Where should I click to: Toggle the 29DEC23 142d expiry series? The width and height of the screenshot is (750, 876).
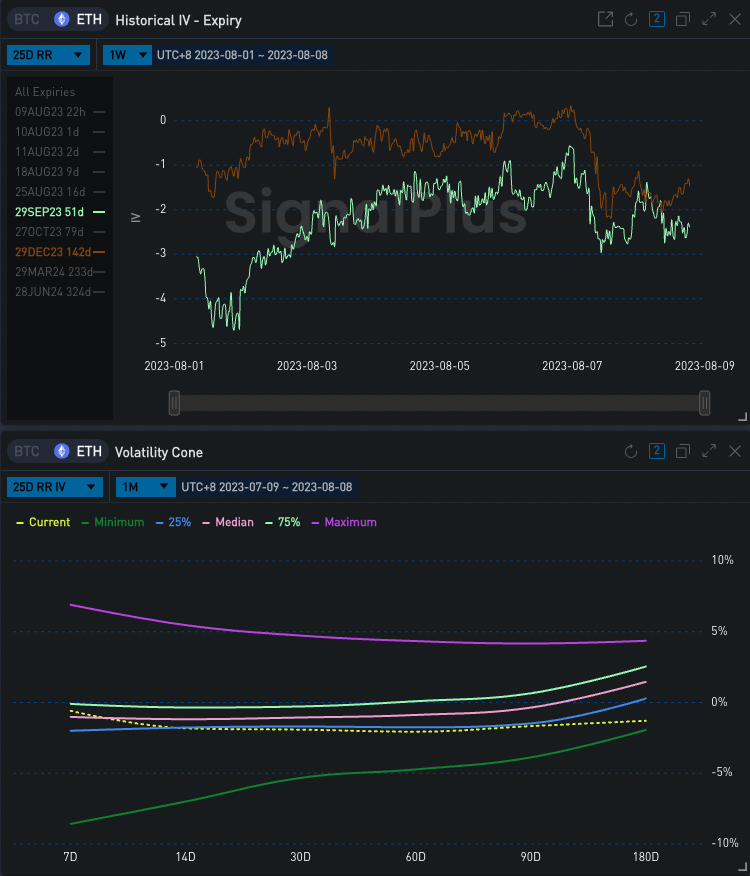coord(52,252)
